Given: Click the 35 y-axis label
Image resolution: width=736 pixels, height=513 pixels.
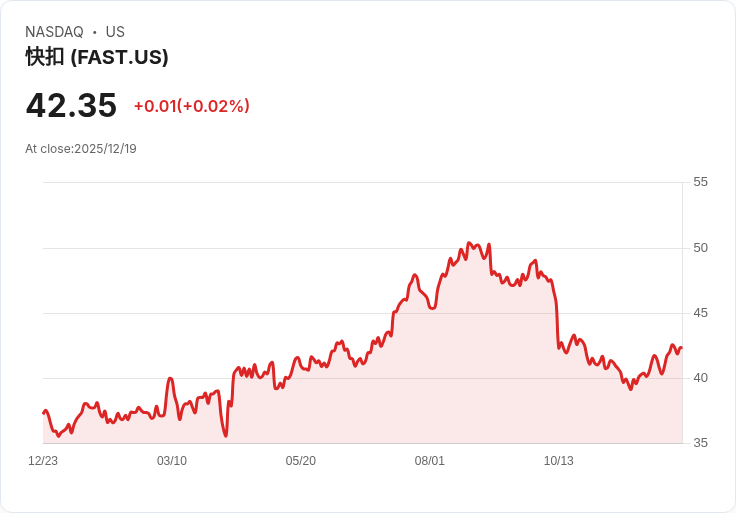Looking at the screenshot, I should pos(700,443).
